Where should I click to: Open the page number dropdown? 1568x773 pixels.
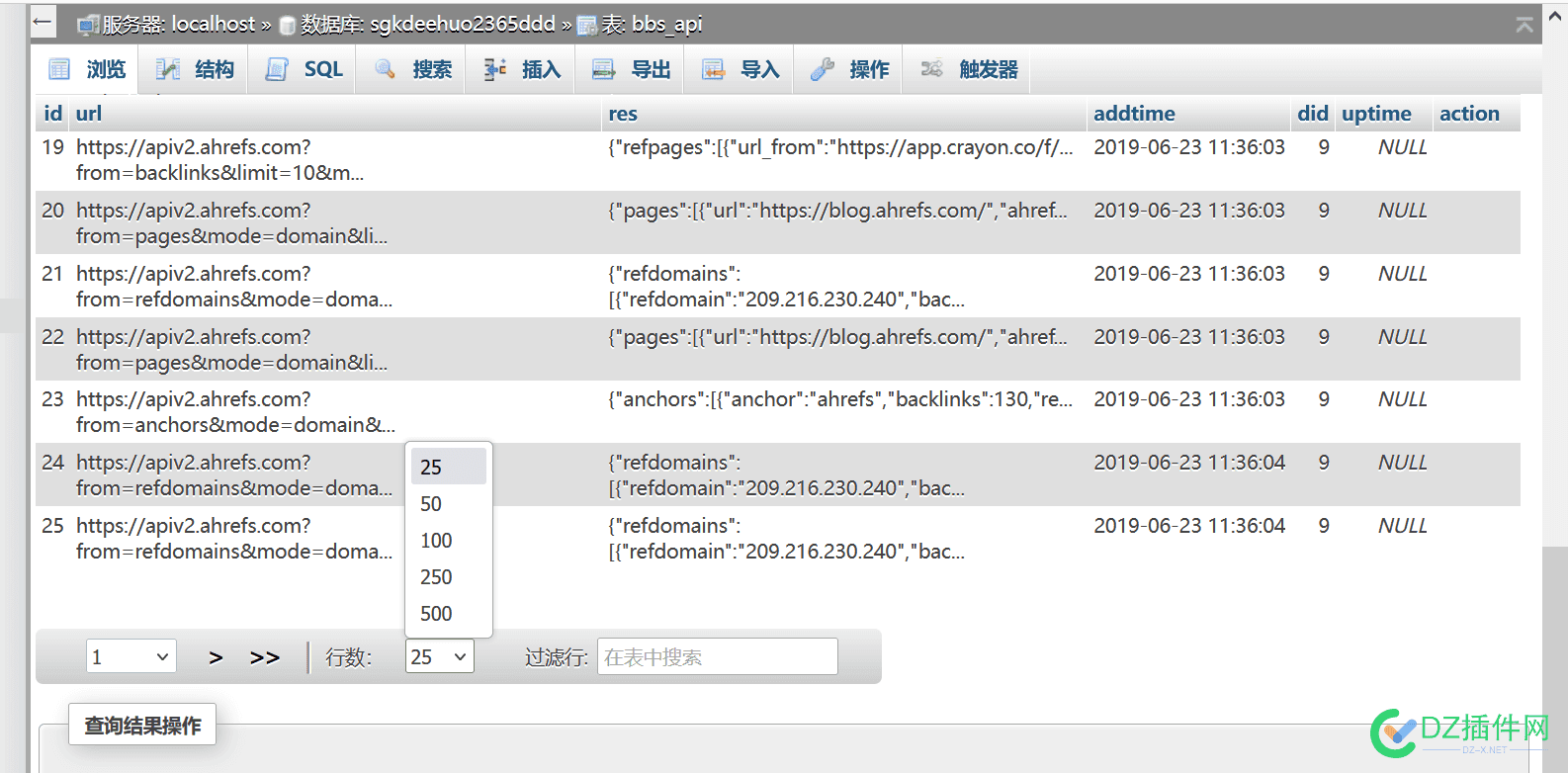(x=131, y=656)
